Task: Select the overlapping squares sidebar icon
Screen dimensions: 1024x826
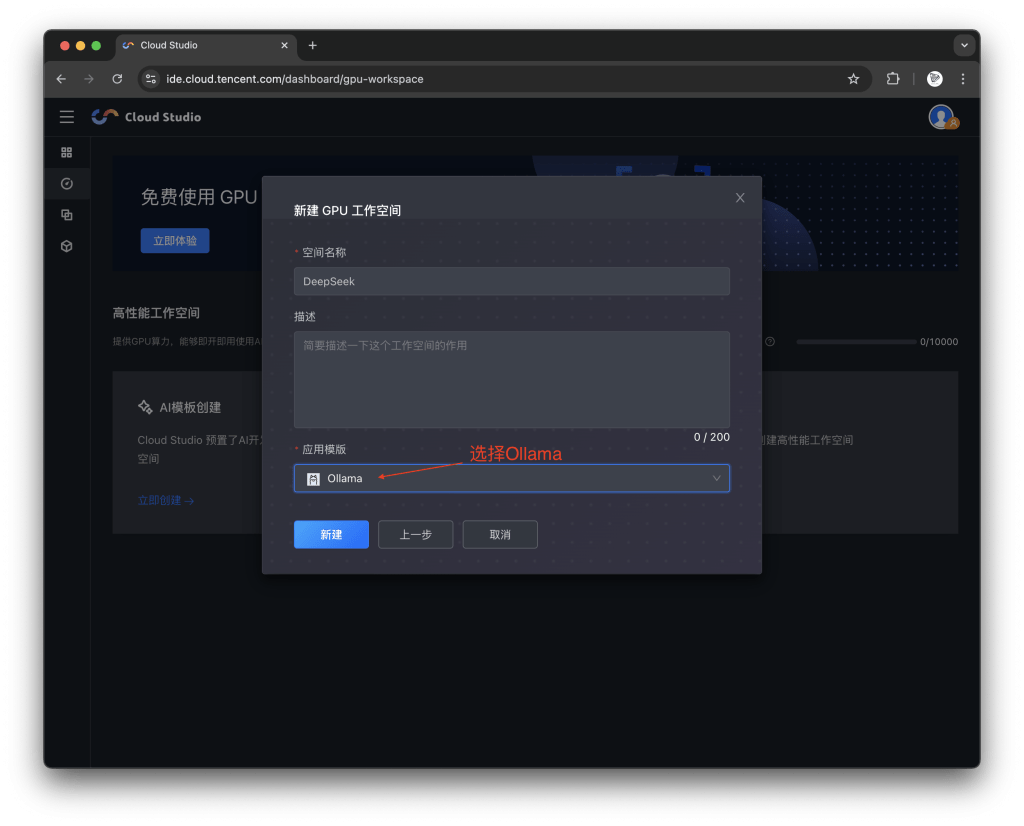Action: click(x=67, y=215)
